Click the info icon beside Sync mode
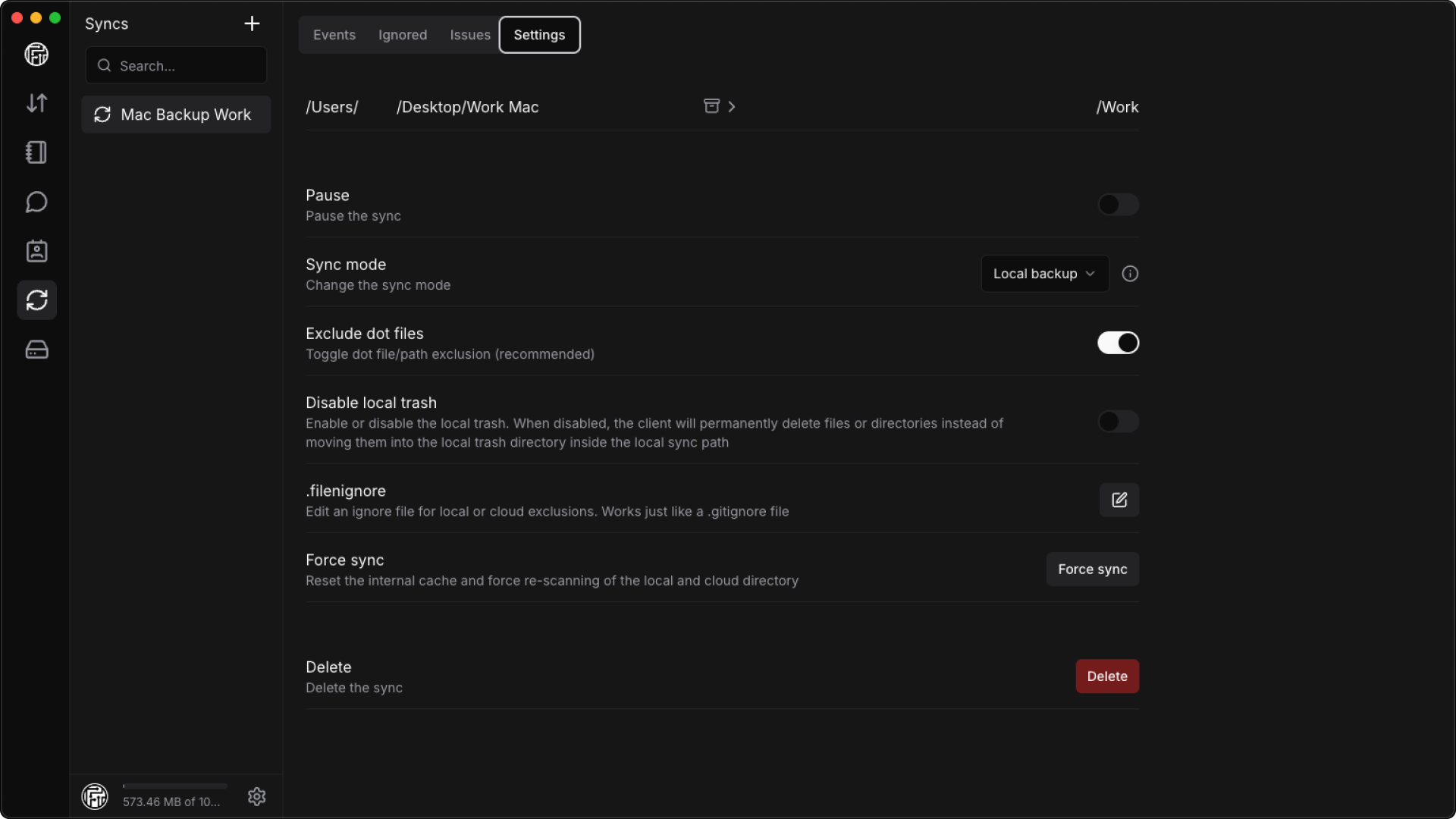The image size is (1456, 819). [x=1130, y=274]
